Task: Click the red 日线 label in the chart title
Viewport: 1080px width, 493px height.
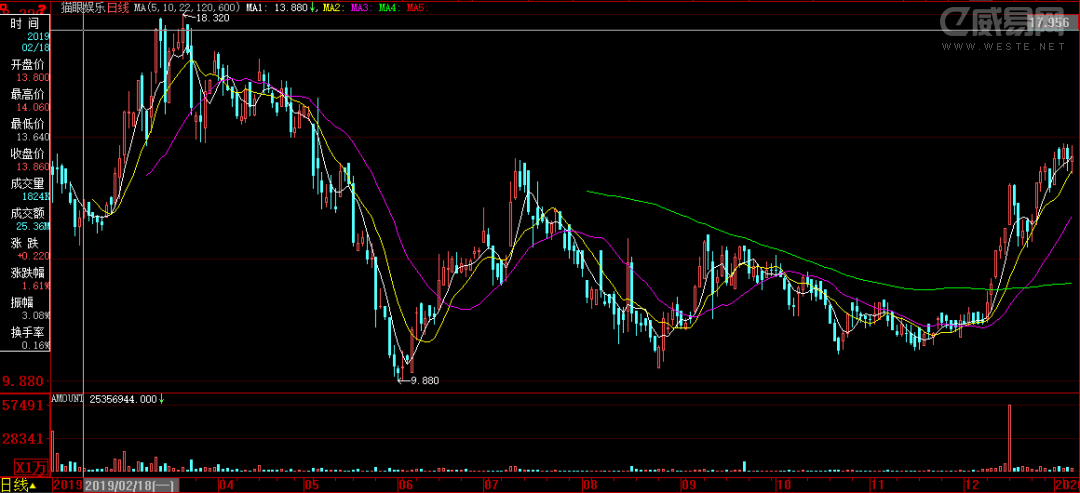Action: pos(118,8)
